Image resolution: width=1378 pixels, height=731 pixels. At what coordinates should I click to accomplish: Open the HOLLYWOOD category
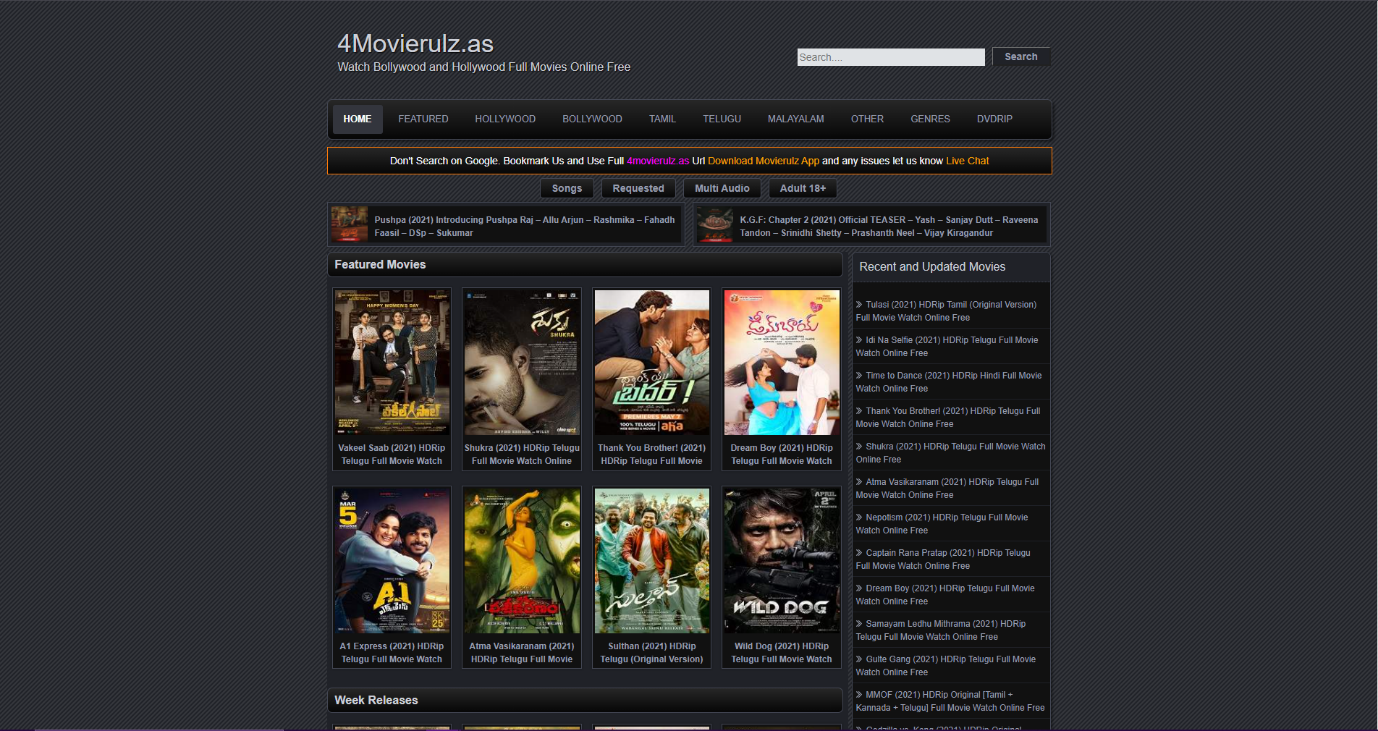pyautogui.click(x=505, y=119)
